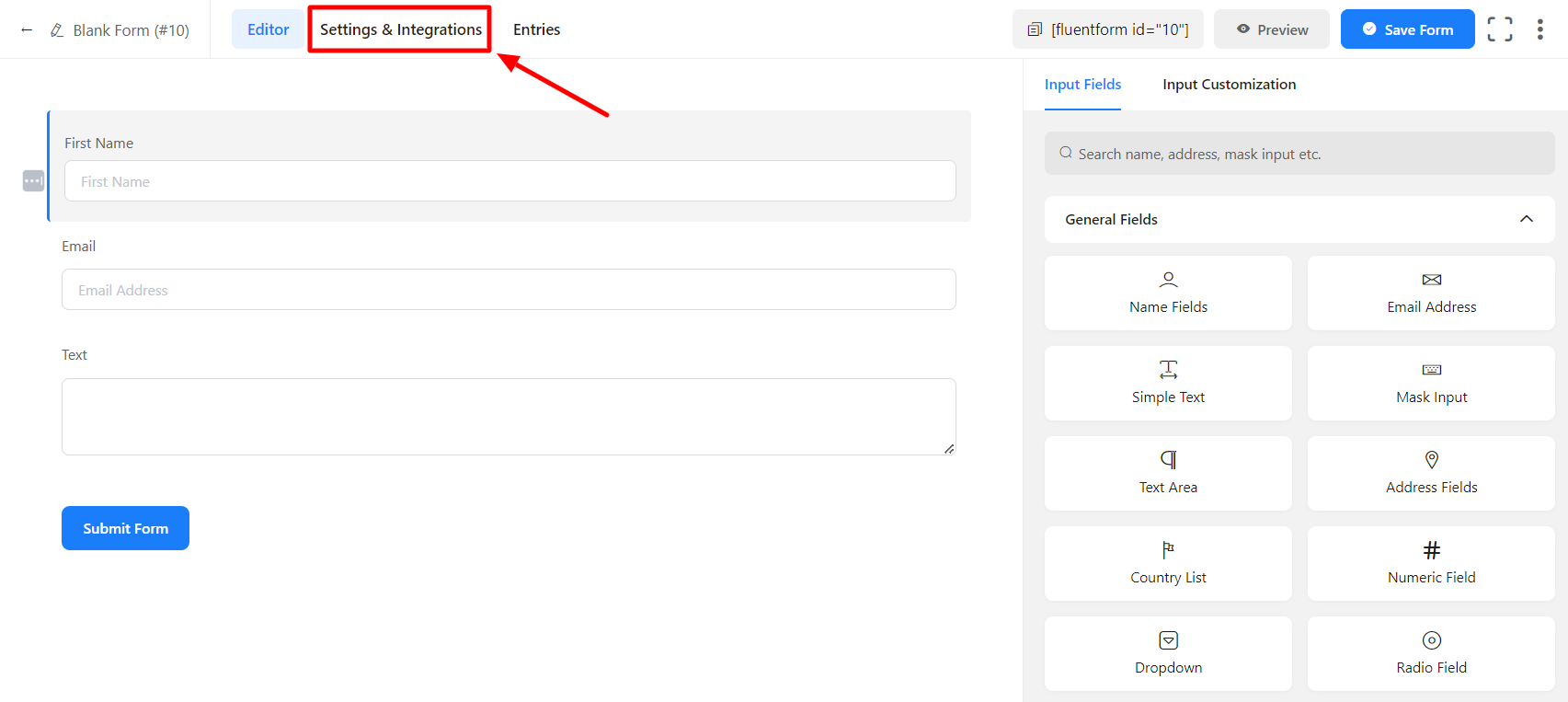Image resolution: width=1568 pixels, height=702 pixels.
Task: Switch to Input Customization tab
Action: pos(1229,85)
